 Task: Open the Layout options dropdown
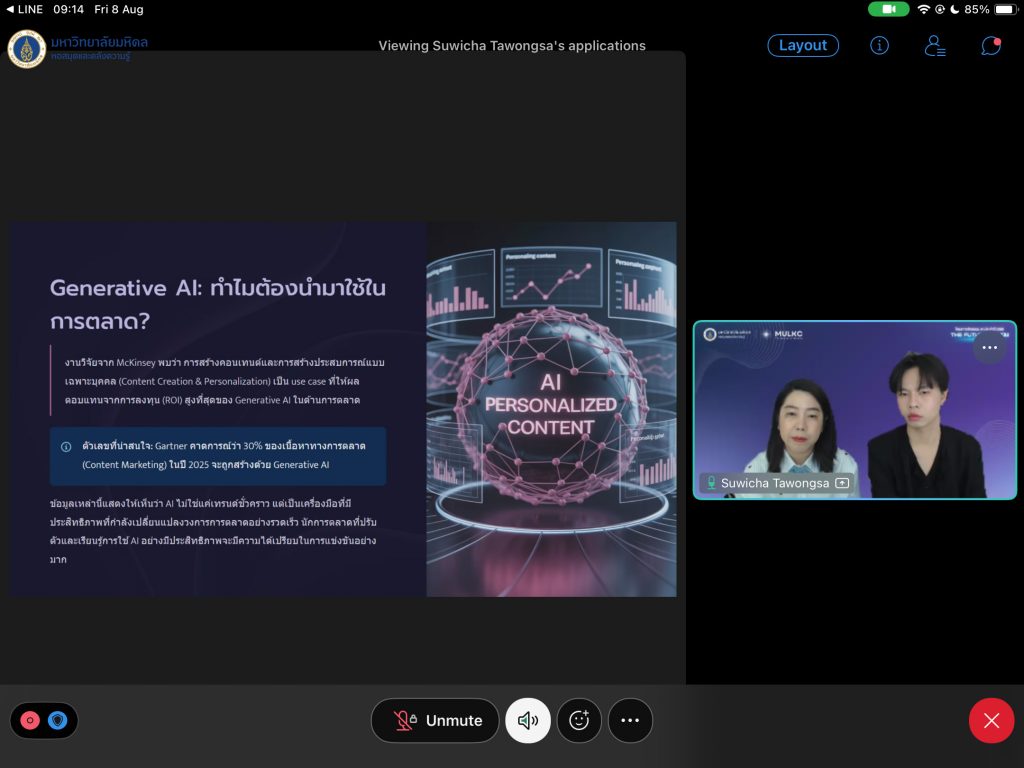click(803, 45)
